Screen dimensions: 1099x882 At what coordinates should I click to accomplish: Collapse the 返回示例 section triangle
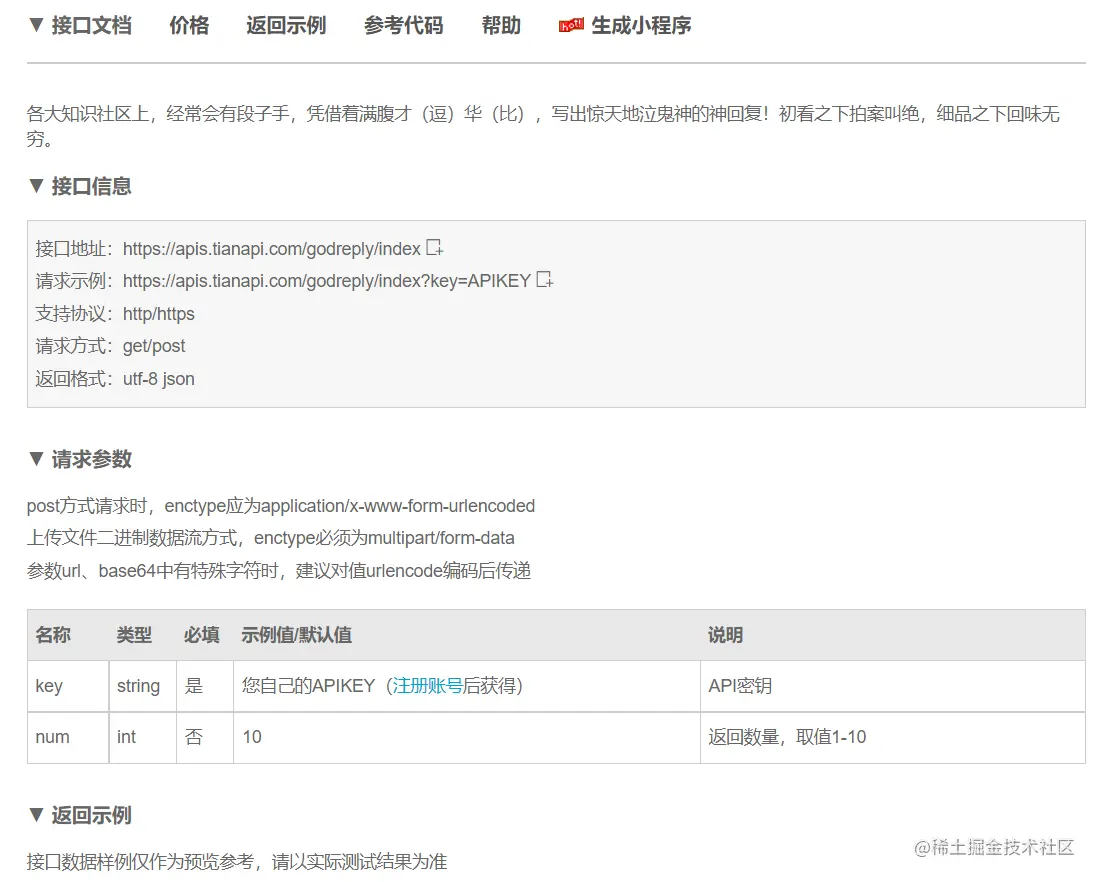[x=36, y=815]
